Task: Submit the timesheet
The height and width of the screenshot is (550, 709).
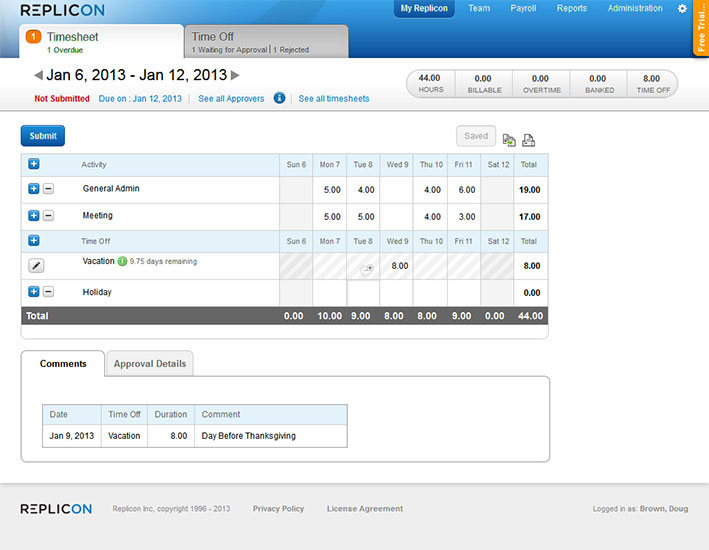Action: (x=43, y=136)
